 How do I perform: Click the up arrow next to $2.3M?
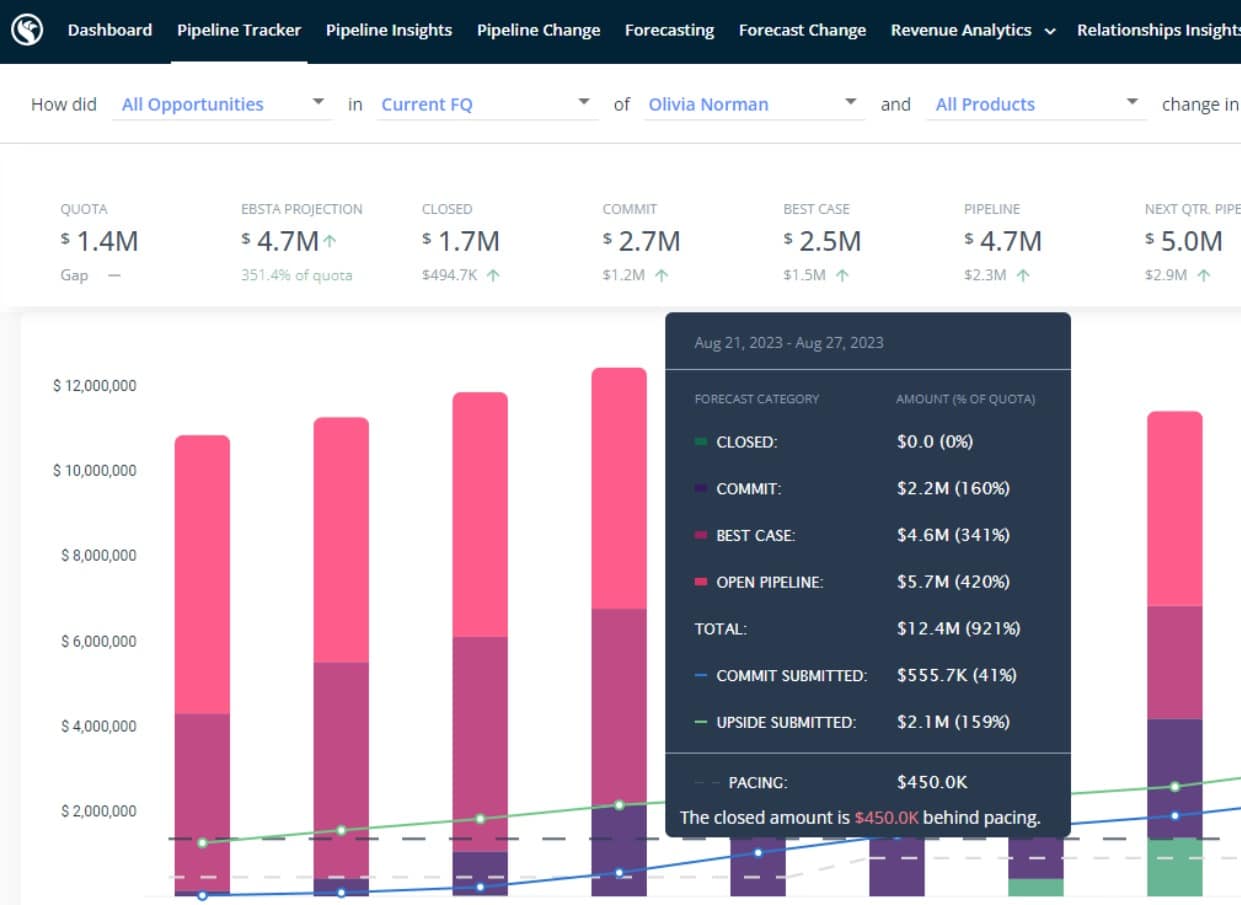pos(1023,275)
